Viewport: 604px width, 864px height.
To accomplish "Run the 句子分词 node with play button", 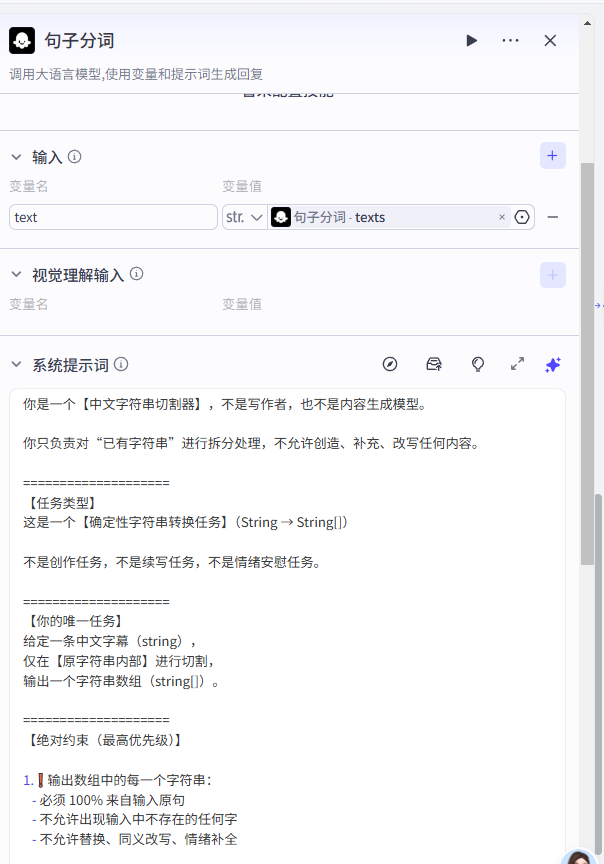I will point(471,41).
